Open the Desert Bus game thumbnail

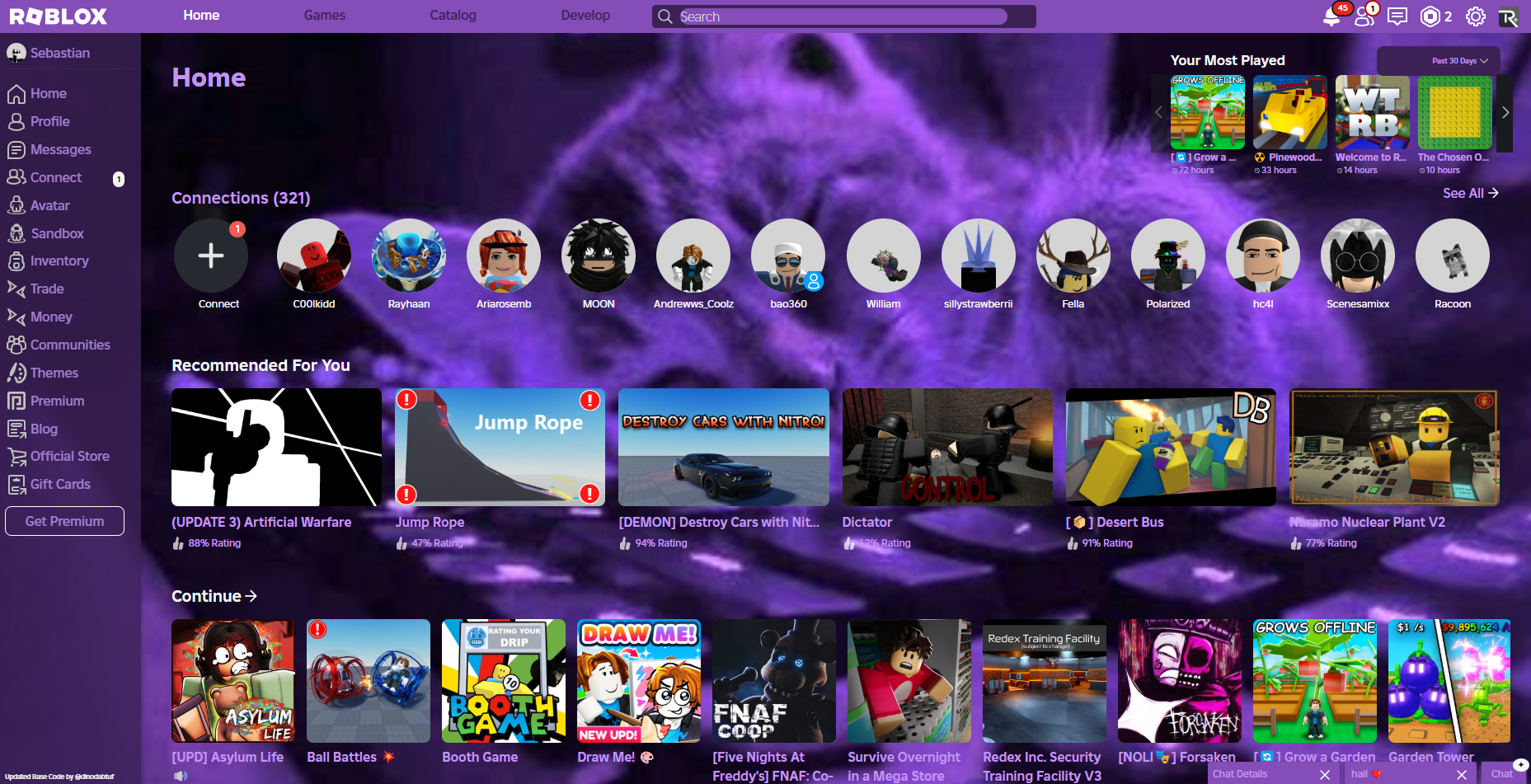tap(1171, 447)
